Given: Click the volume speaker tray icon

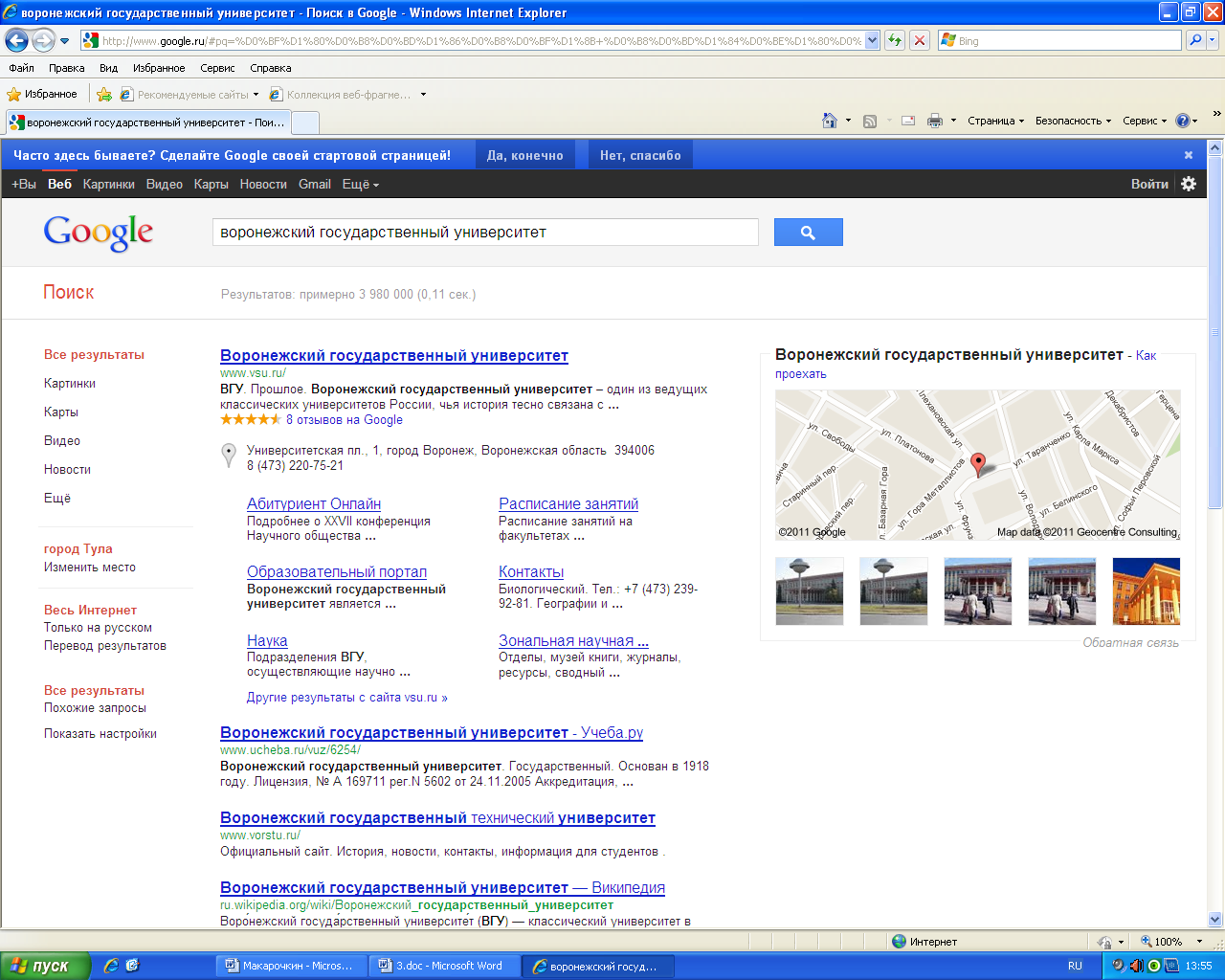Looking at the screenshot, I should pyautogui.click(x=1137, y=966).
